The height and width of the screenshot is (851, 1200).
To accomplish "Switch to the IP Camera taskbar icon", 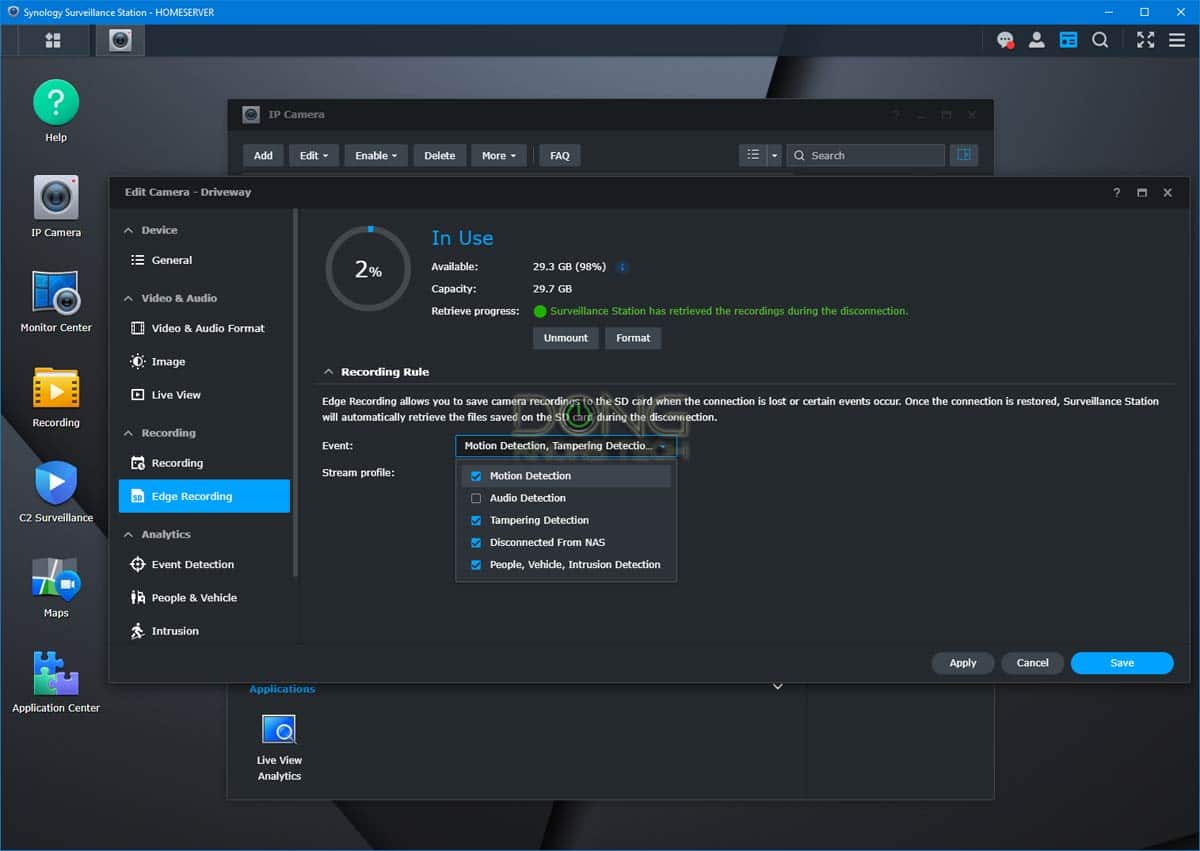I will coord(121,40).
